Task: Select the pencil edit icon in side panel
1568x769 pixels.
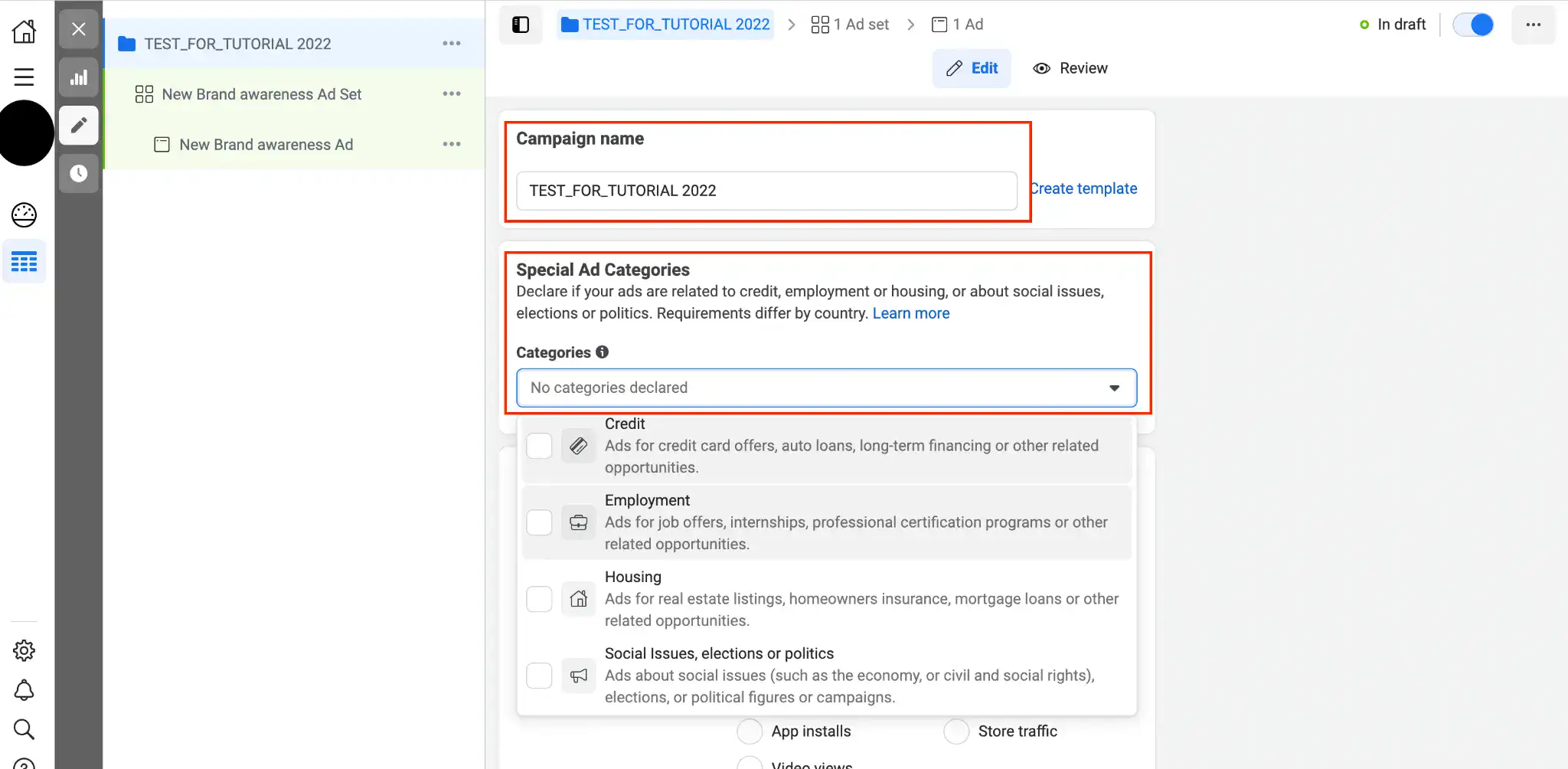Action: 79,125
